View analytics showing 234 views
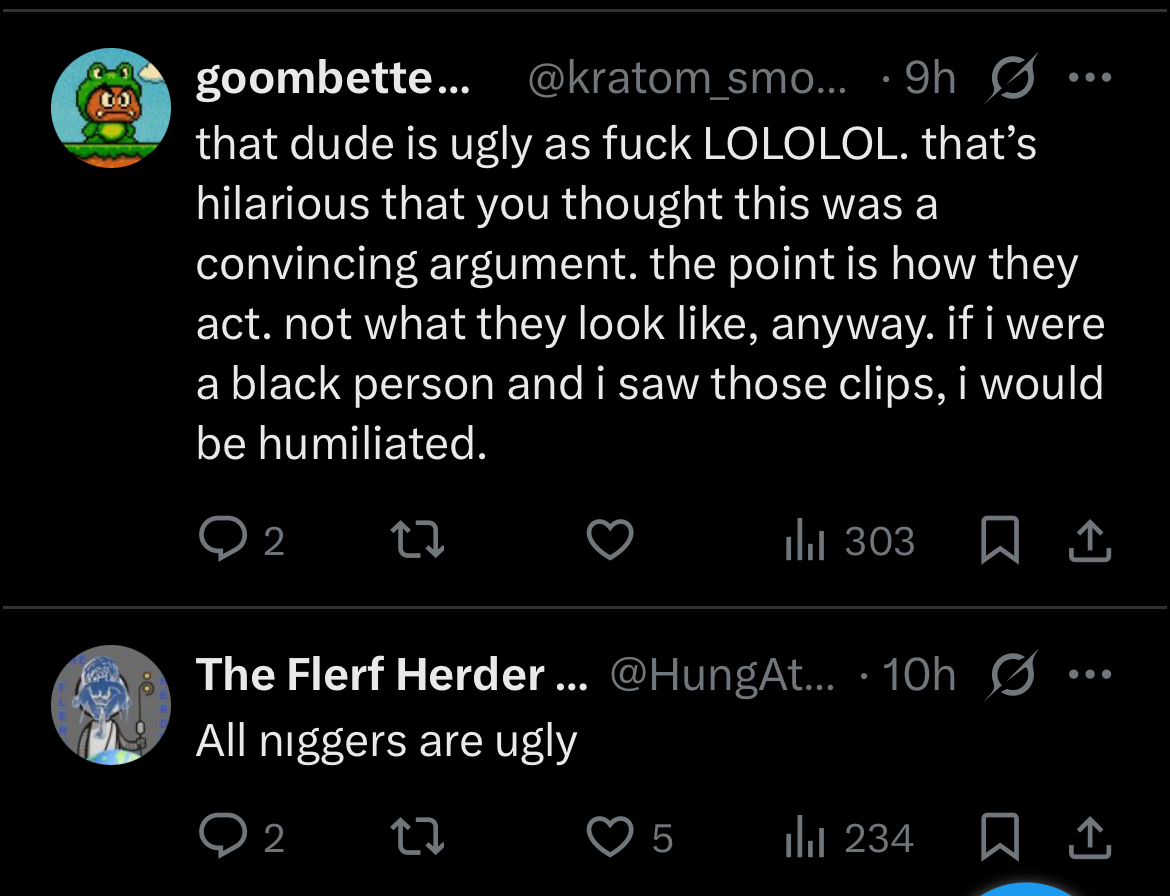This screenshot has height=896, width=1170. (850, 838)
